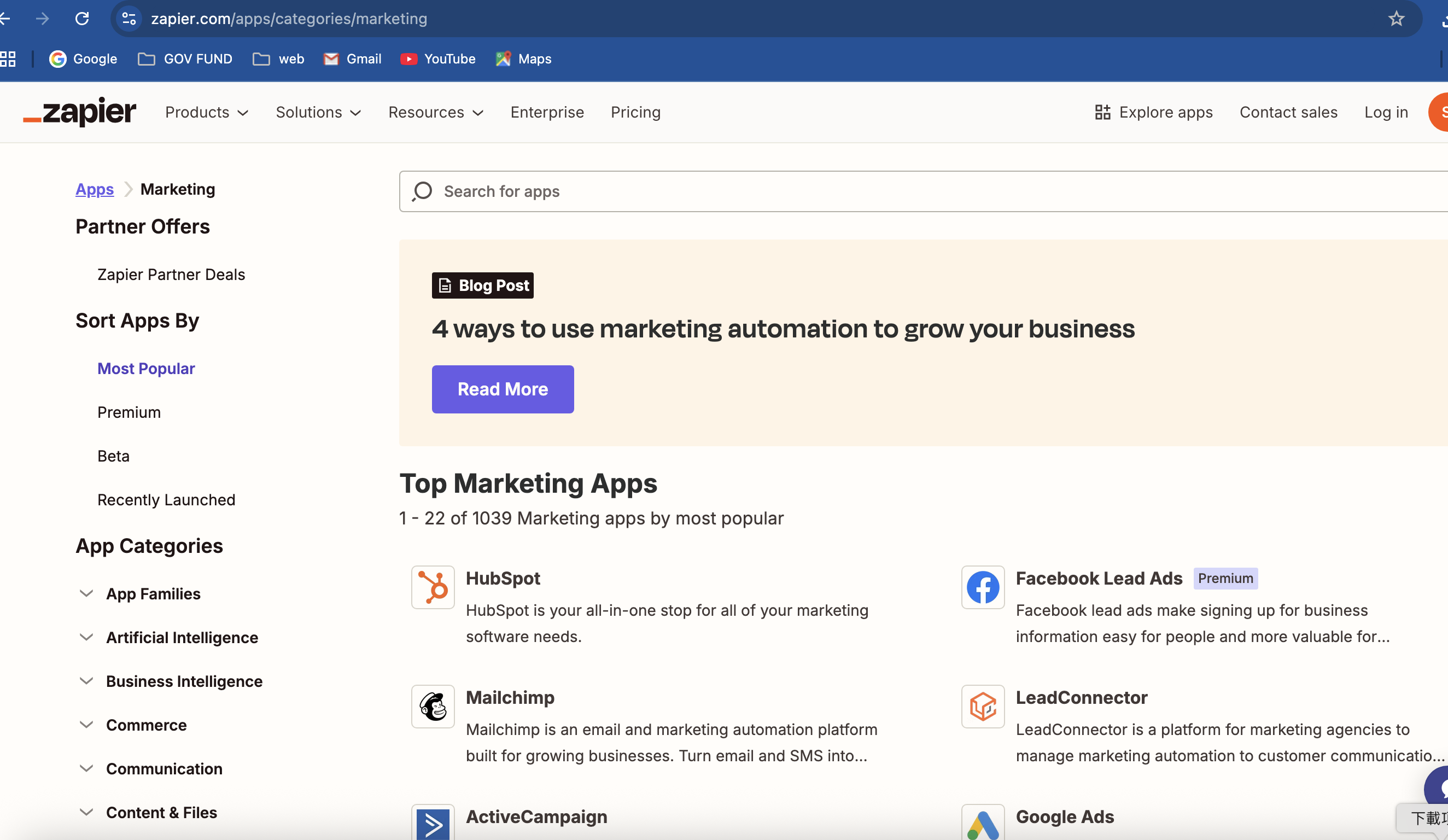Screen dimensions: 1448x840
Task: Expand the Artificial Intelligence category
Action: [x=182, y=637]
